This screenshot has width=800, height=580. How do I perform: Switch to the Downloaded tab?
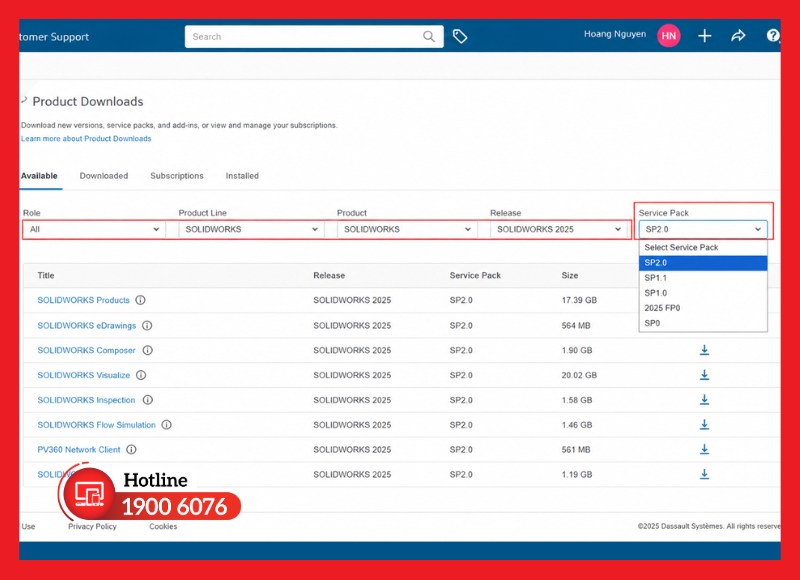coord(104,175)
